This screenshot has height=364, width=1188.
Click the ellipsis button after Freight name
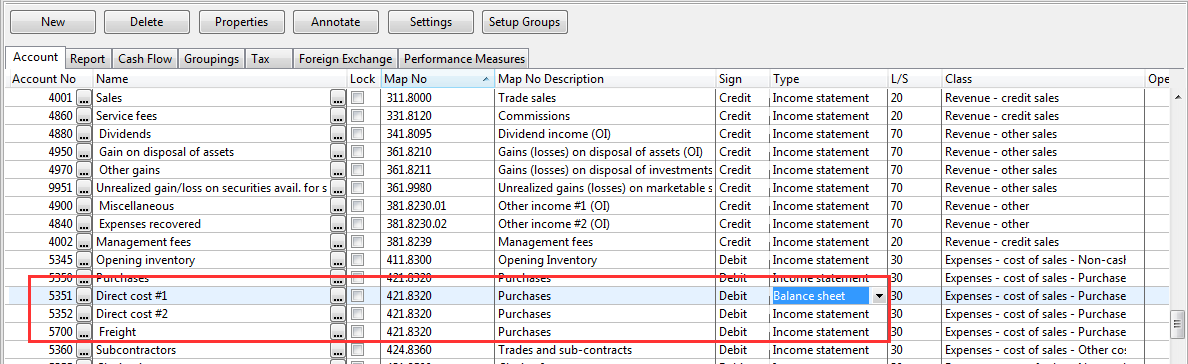338,332
